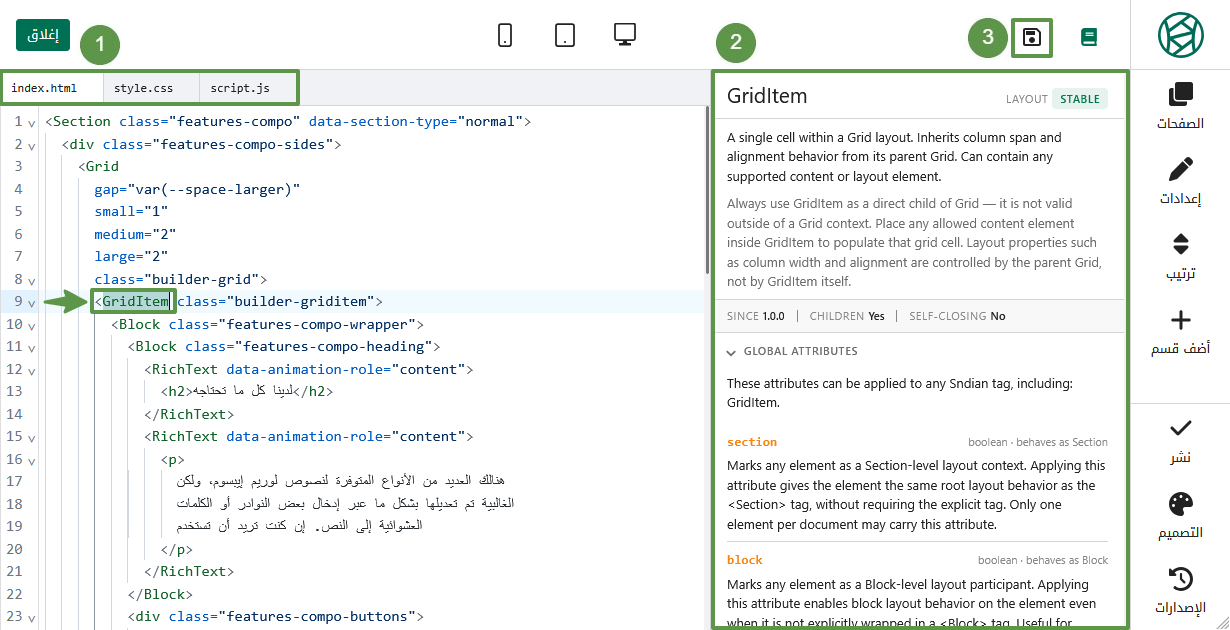Open الصفحات pages icon in sidebar
1230x630 pixels.
[1181, 95]
